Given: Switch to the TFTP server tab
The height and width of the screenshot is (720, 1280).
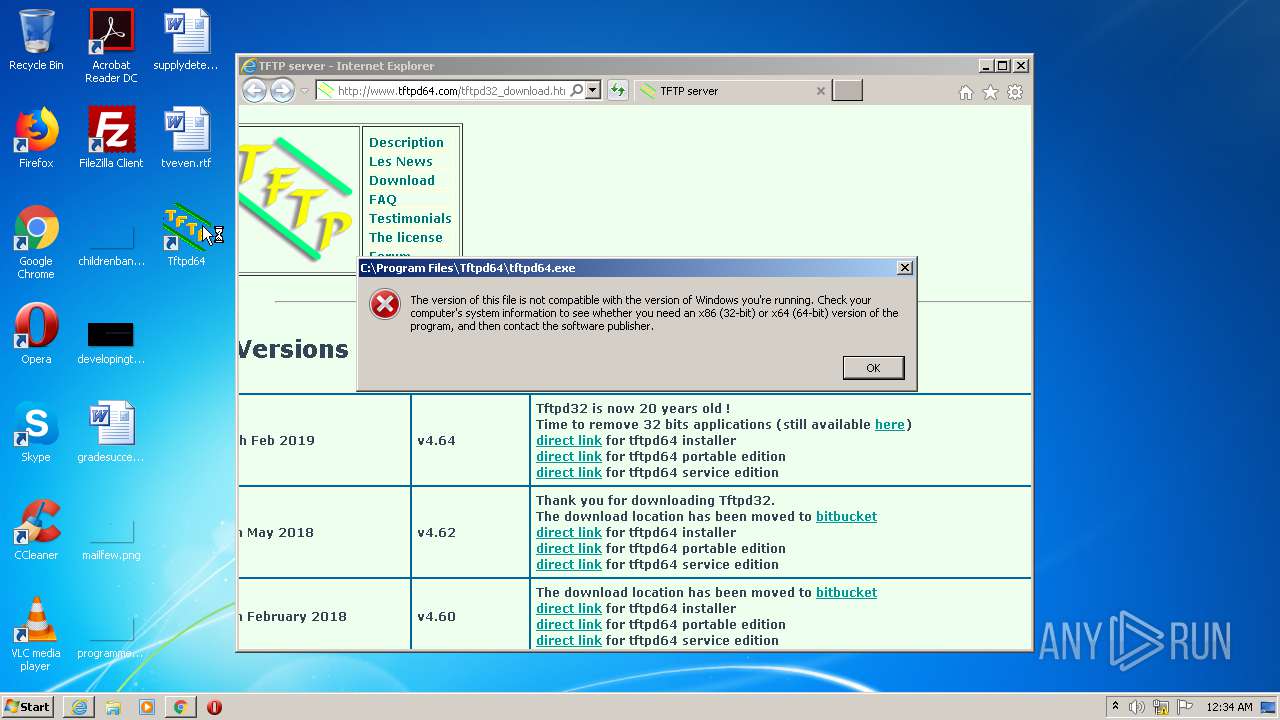Looking at the screenshot, I should coord(732,91).
